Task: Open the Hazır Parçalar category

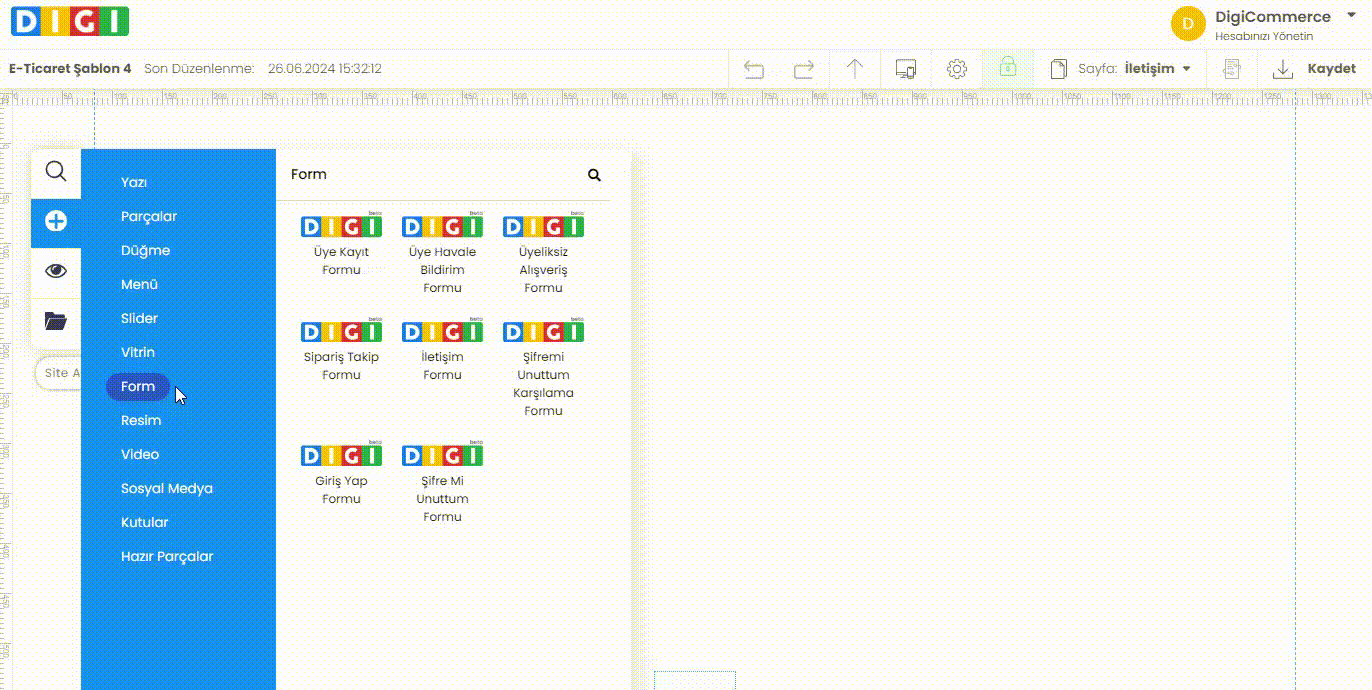Action: [167, 556]
